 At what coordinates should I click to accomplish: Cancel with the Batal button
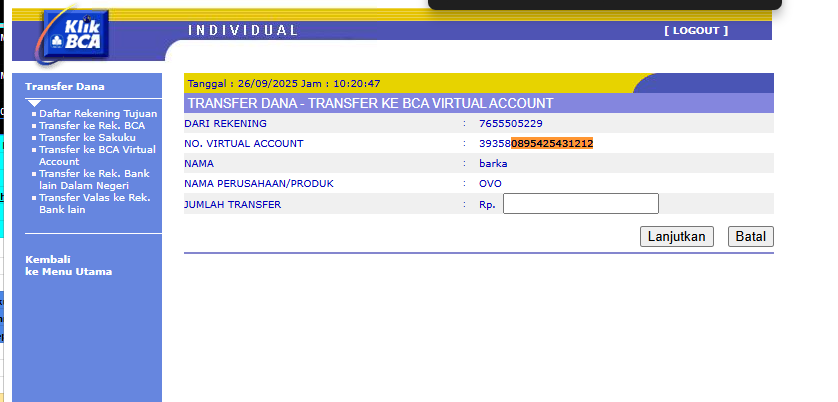(750, 236)
